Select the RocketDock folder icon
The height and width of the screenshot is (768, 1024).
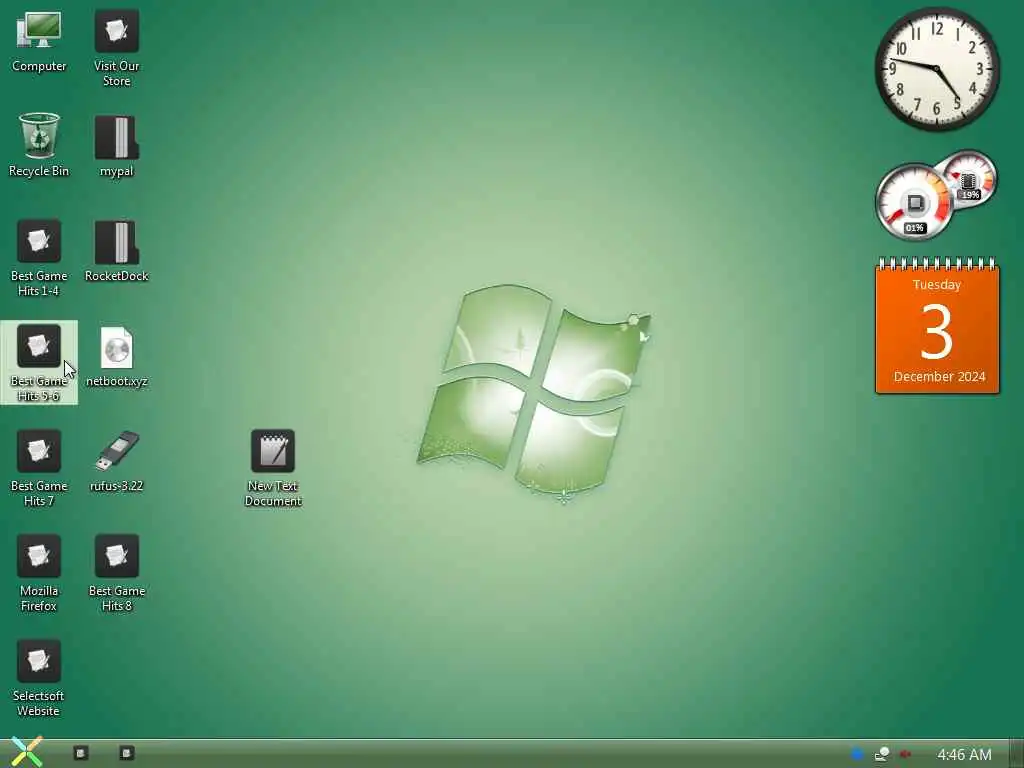coord(116,251)
